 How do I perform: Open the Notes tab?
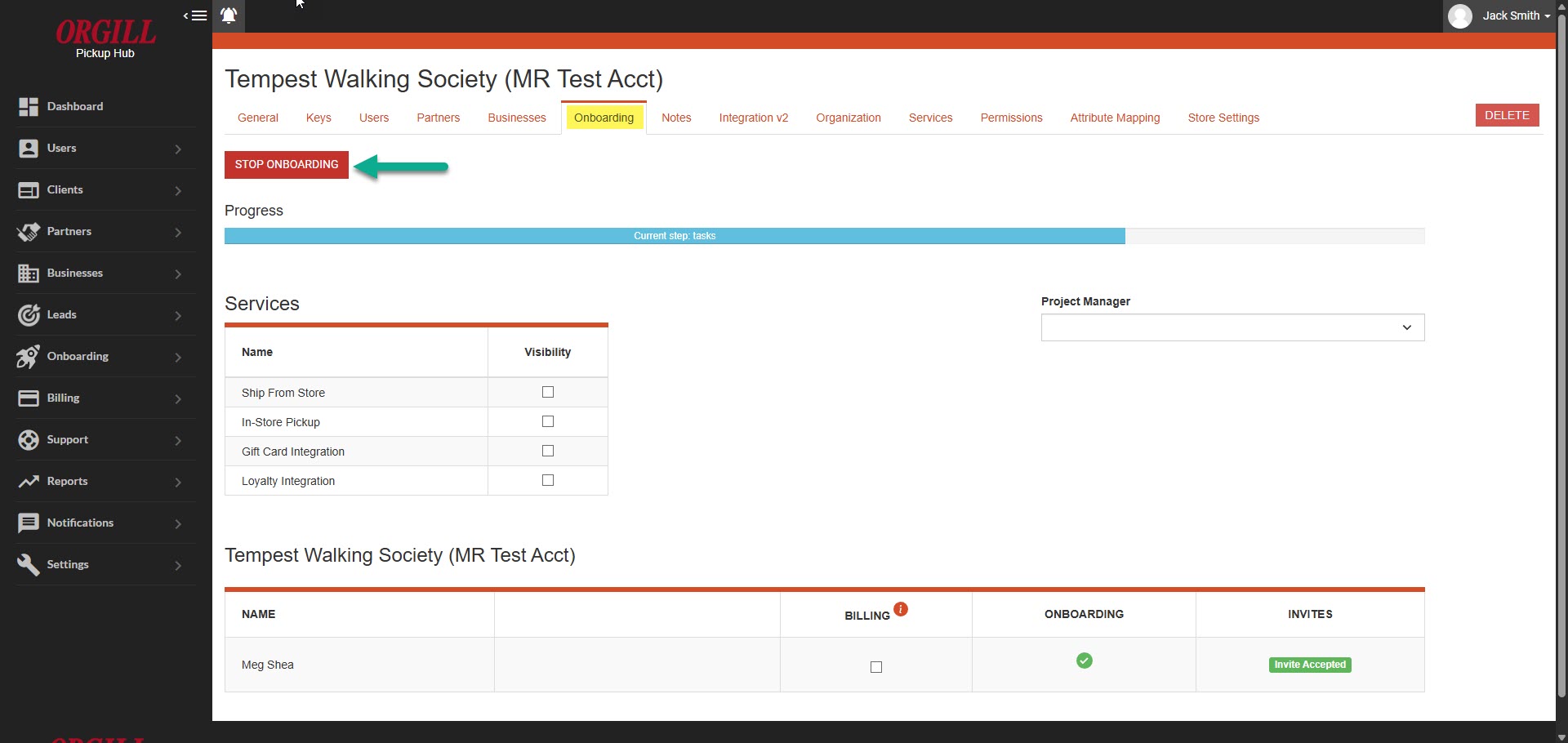[676, 118]
